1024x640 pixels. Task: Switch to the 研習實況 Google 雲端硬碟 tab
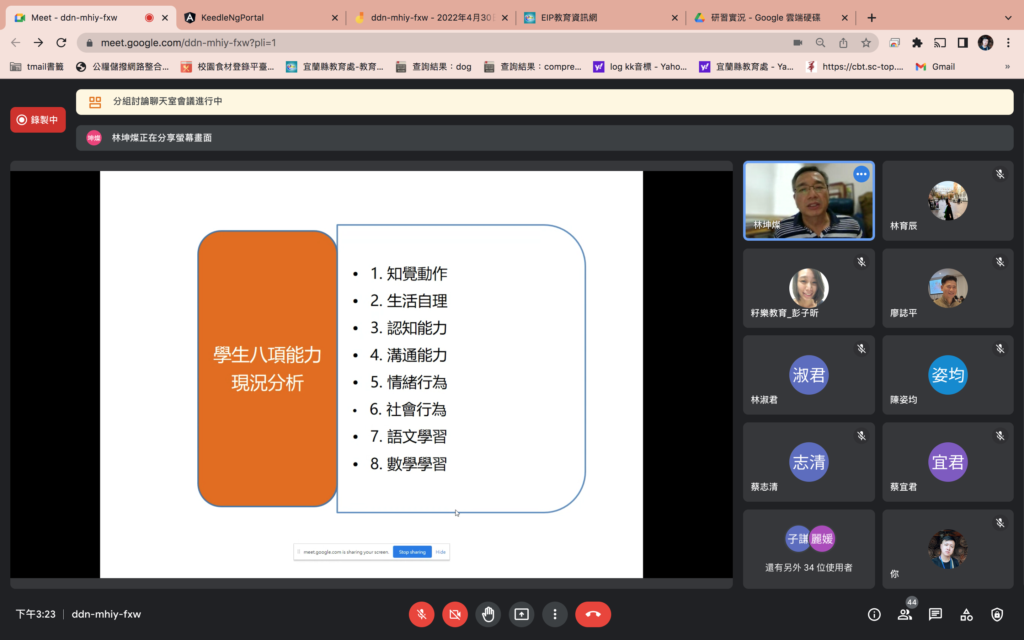coord(771,18)
